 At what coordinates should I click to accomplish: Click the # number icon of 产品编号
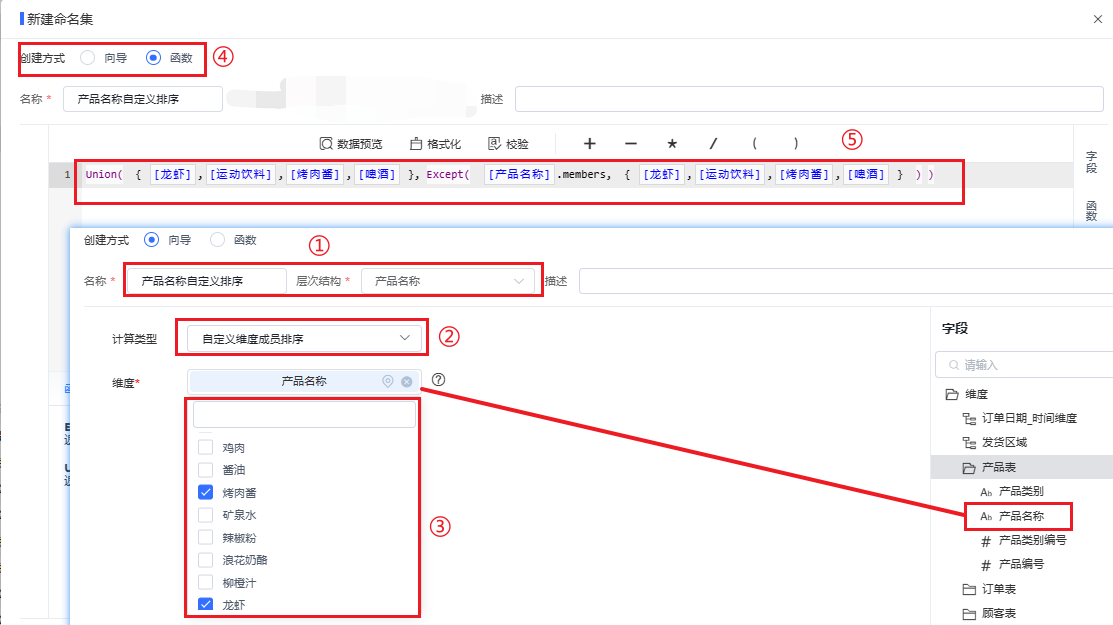point(986,565)
